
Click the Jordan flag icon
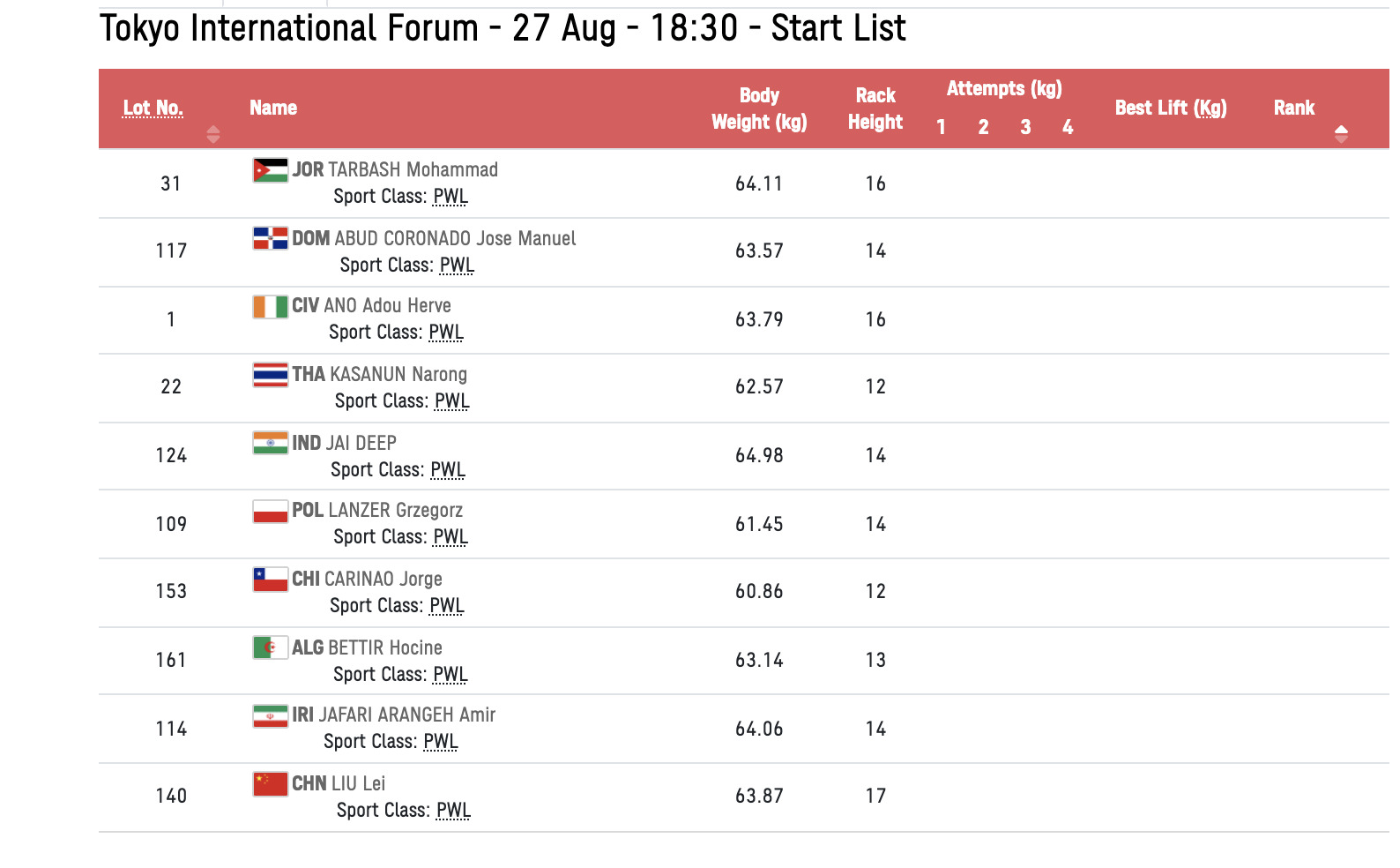pos(270,170)
